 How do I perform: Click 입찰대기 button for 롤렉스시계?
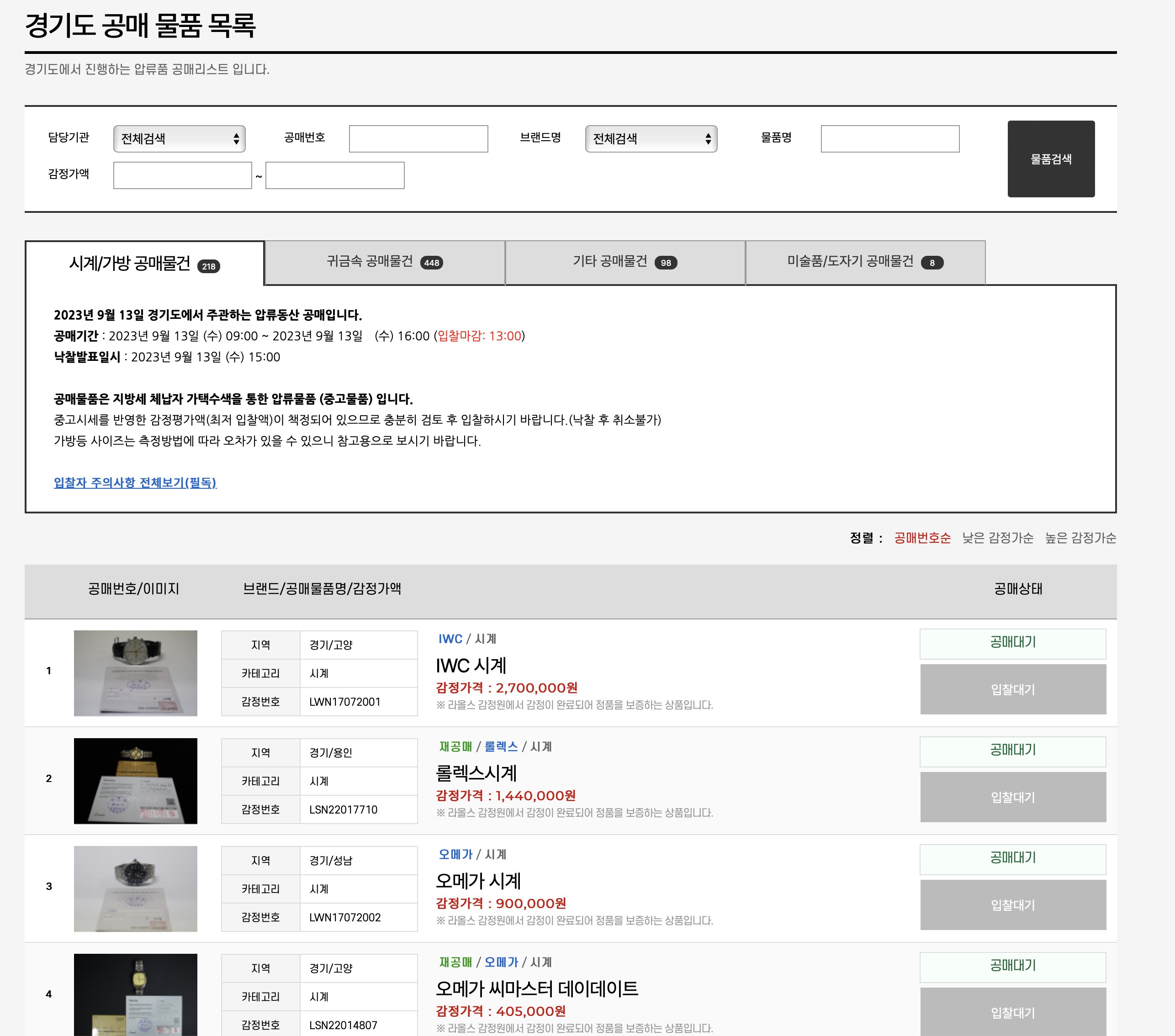tap(1012, 797)
